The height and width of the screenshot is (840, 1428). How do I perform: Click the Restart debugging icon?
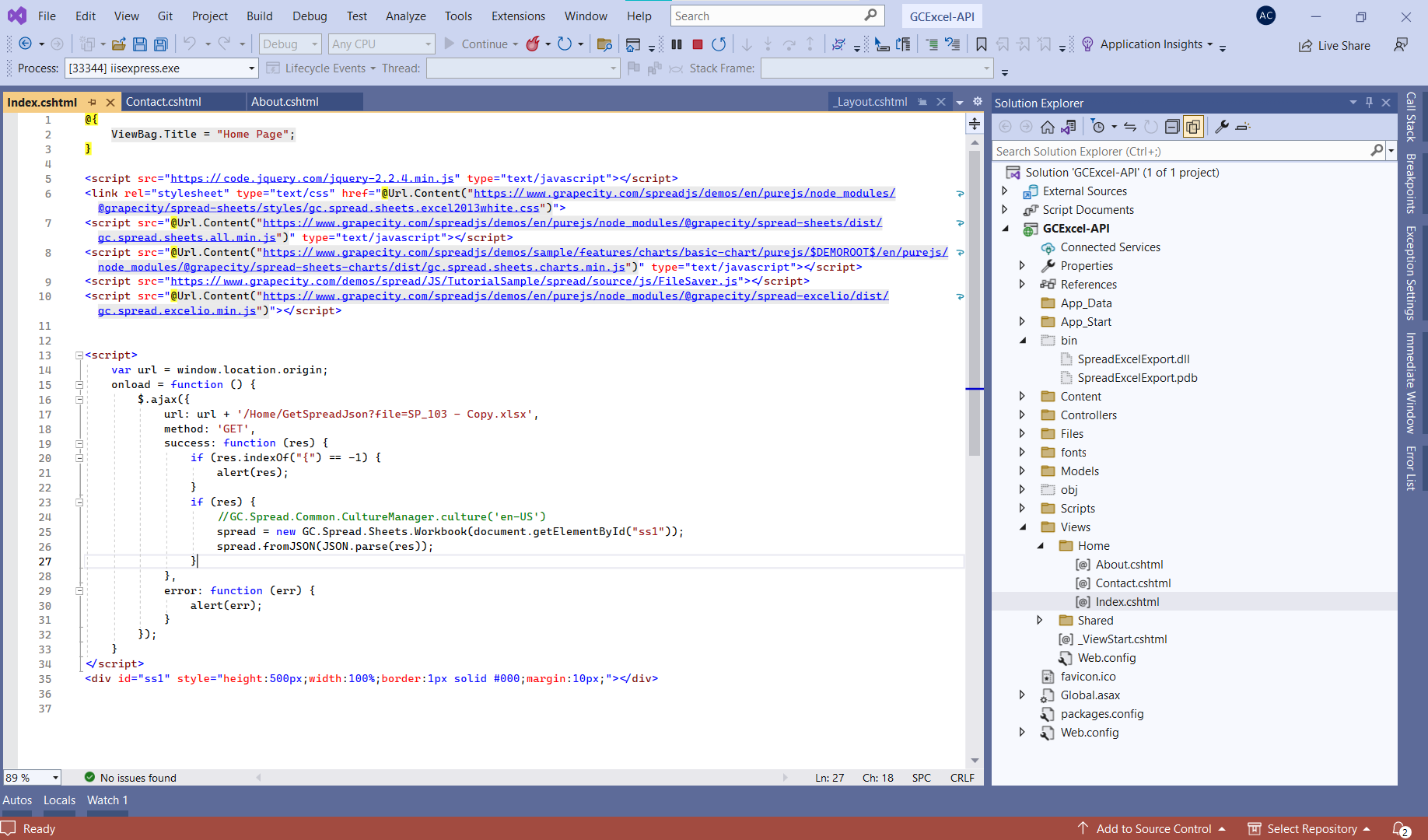pyautogui.click(x=719, y=44)
